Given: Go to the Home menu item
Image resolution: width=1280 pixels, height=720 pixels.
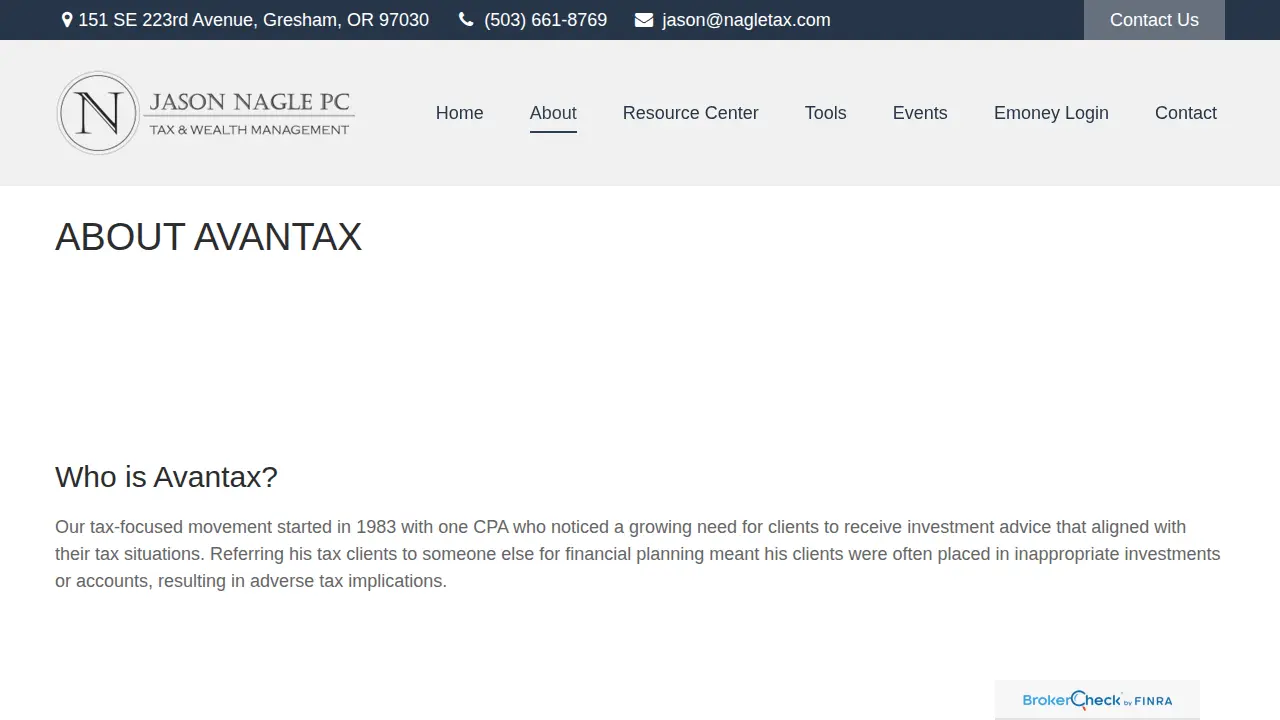Looking at the screenshot, I should click(x=460, y=113).
